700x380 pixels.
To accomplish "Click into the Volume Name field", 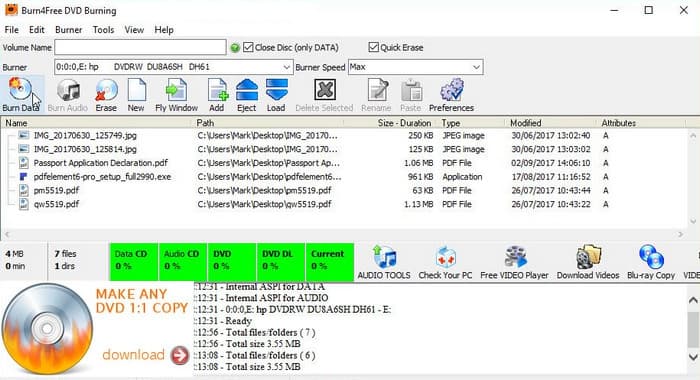I will (x=140, y=47).
